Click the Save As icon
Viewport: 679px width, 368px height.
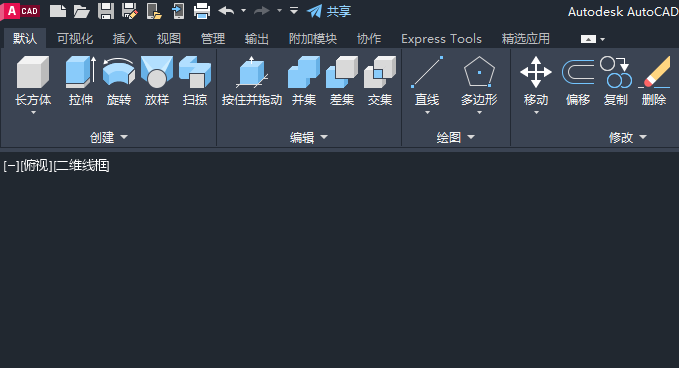pyautogui.click(x=129, y=11)
